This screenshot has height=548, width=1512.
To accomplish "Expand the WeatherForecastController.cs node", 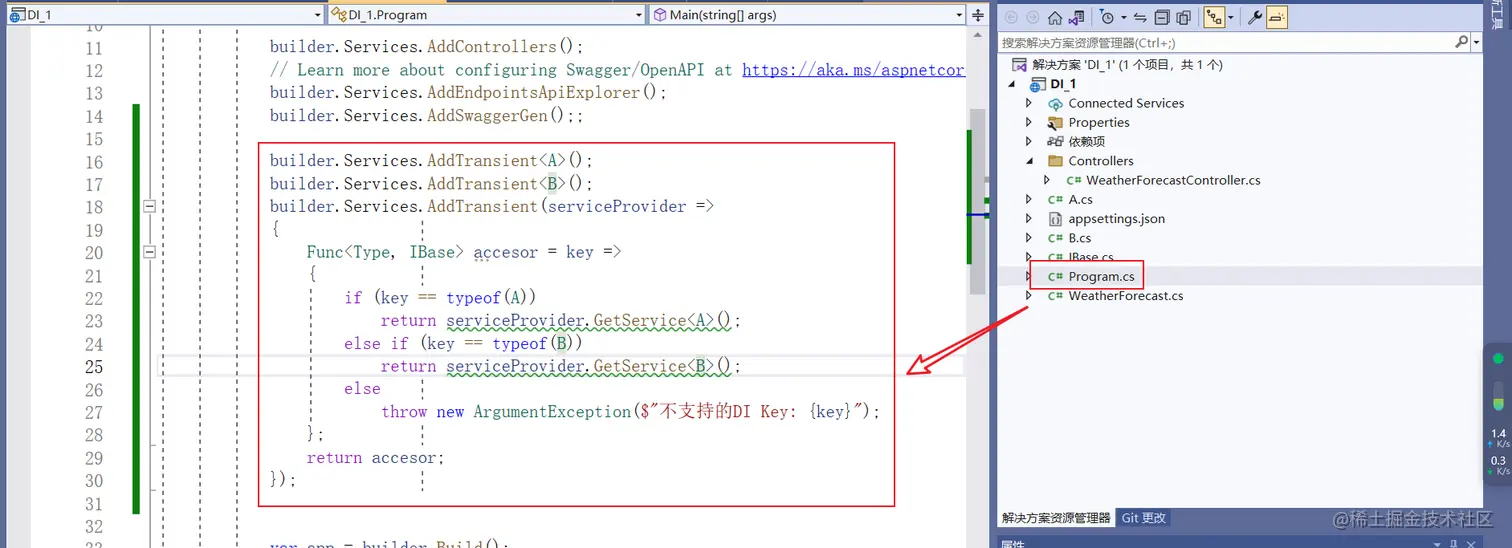I will [1047, 180].
